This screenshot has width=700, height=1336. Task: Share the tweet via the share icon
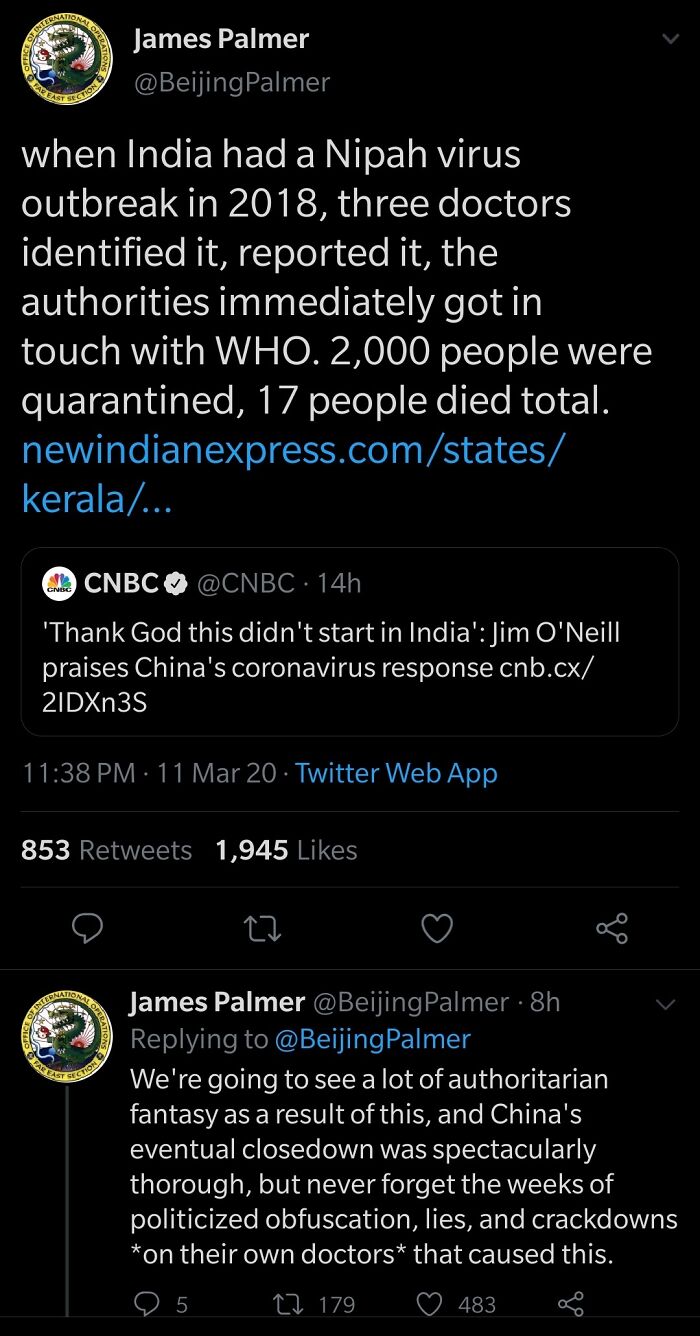point(612,929)
